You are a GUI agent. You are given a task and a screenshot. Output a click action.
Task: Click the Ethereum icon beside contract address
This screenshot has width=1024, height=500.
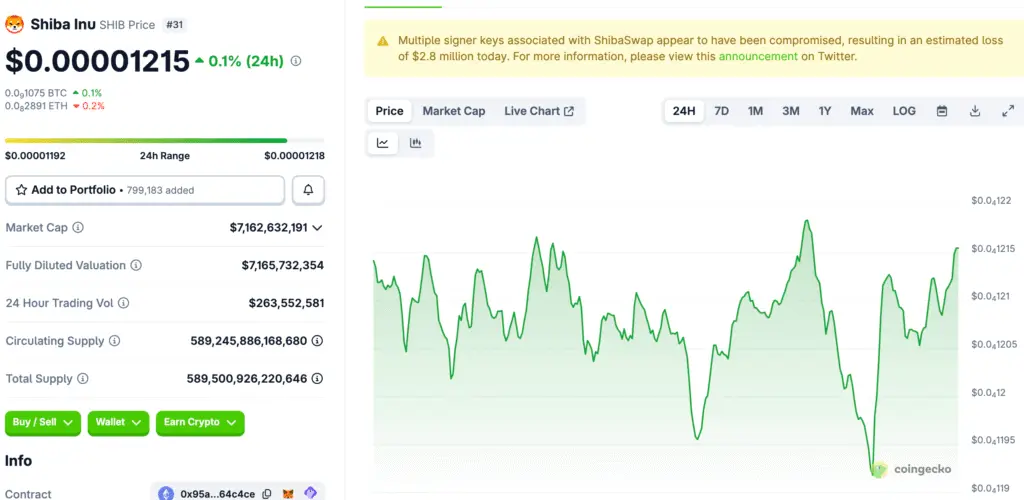coord(167,494)
